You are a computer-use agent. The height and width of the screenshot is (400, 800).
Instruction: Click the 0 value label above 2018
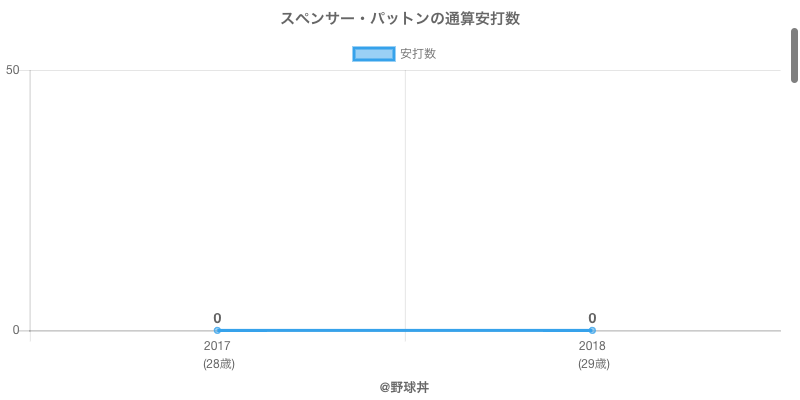[592, 318]
